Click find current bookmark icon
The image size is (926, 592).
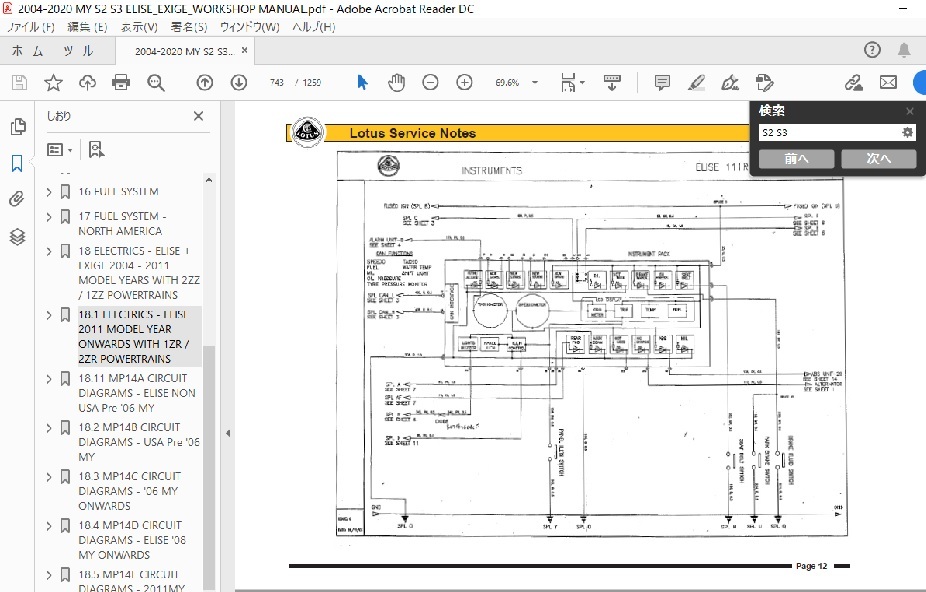pyautogui.click(x=96, y=149)
